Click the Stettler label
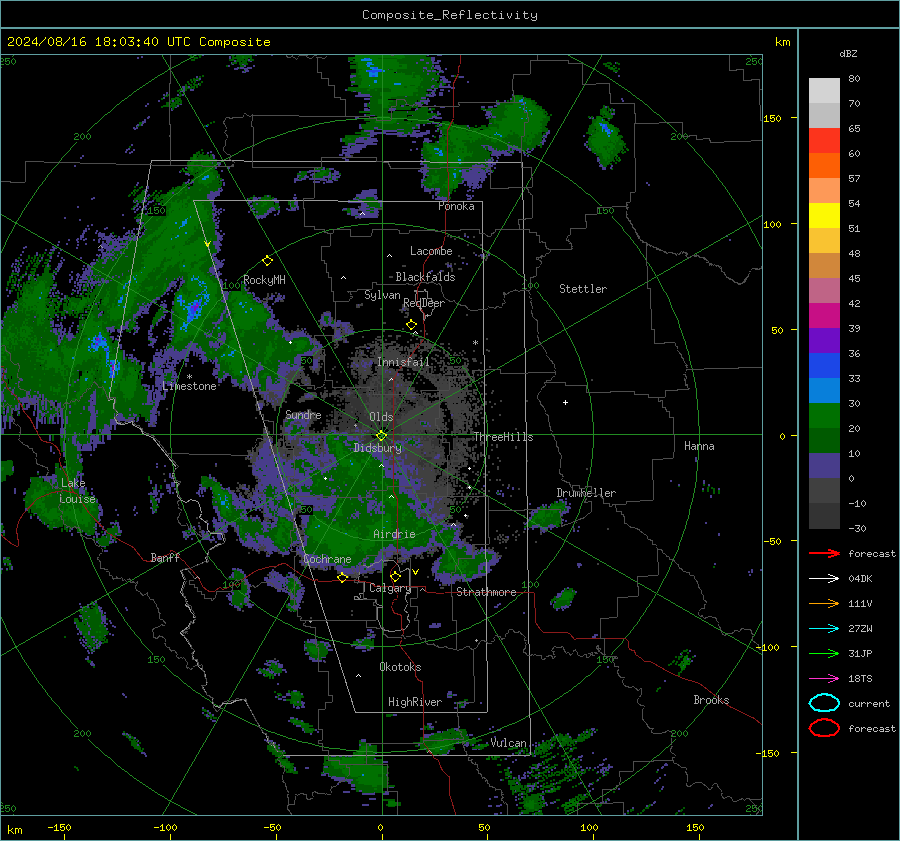Screen dimensions: 900x841 point(583,289)
